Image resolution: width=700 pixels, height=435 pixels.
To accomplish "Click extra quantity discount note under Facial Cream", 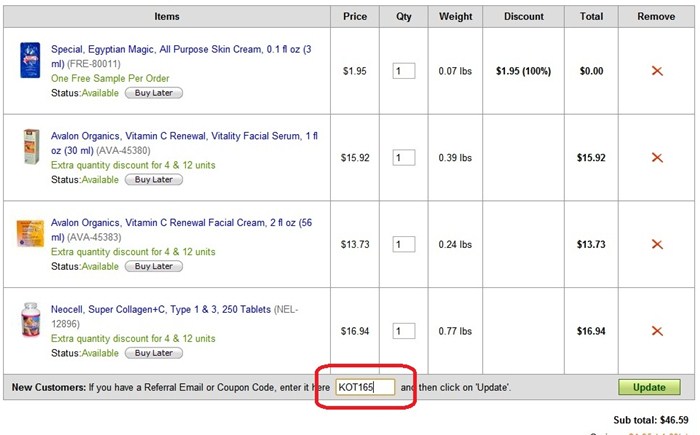I will tap(133, 252).
